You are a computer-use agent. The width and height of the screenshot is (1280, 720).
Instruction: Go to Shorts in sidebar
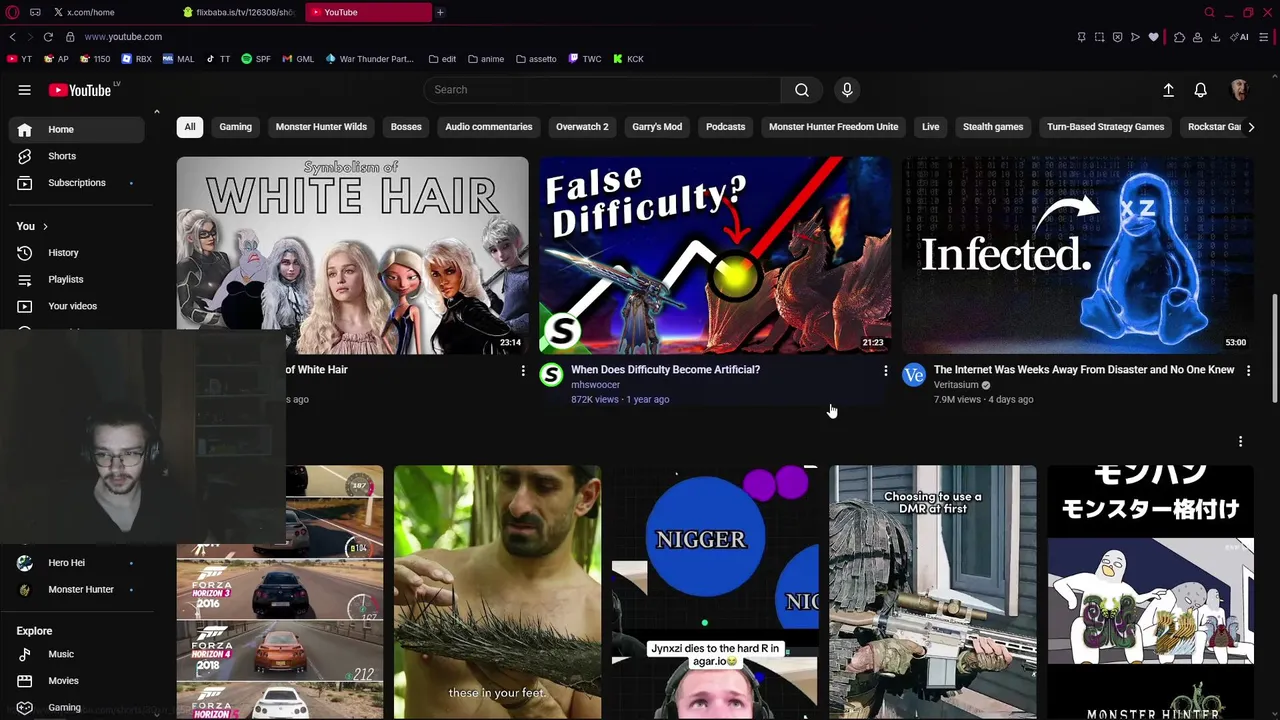click(77, 156)
